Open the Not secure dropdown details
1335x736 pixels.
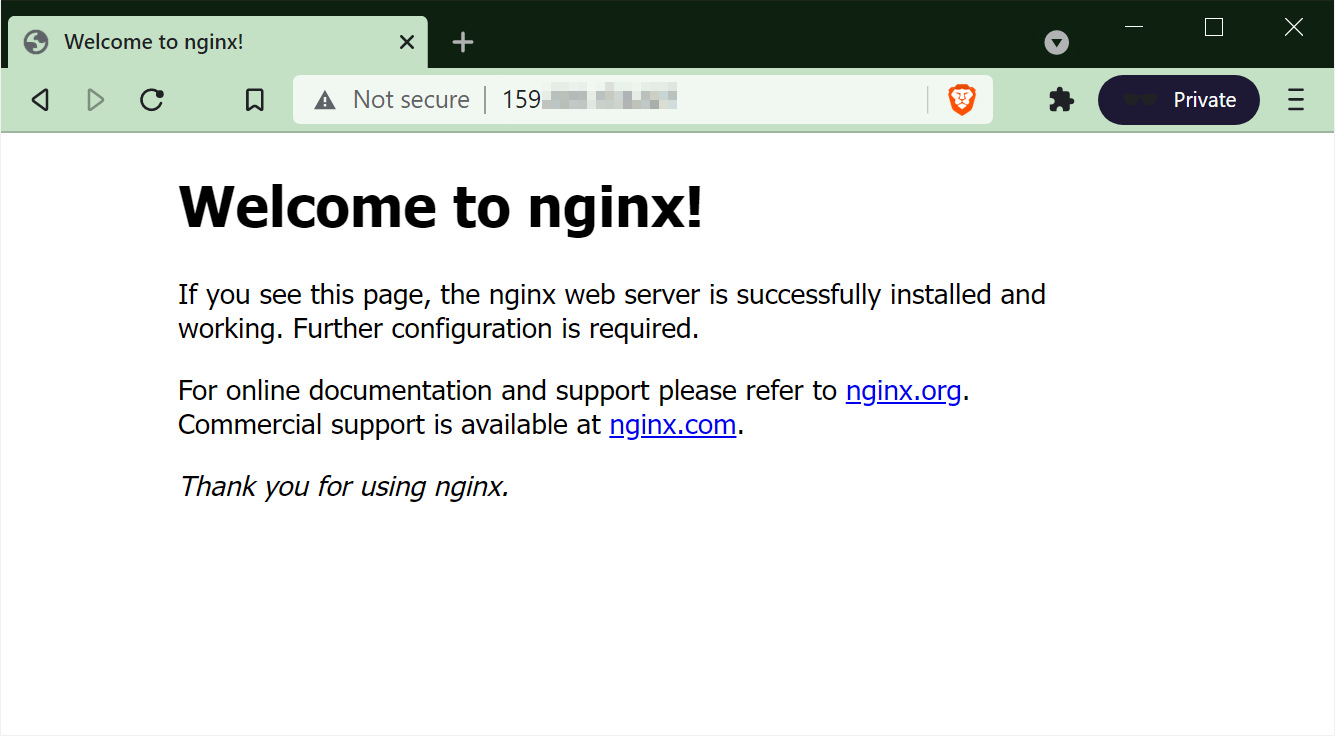coord(324,99)
